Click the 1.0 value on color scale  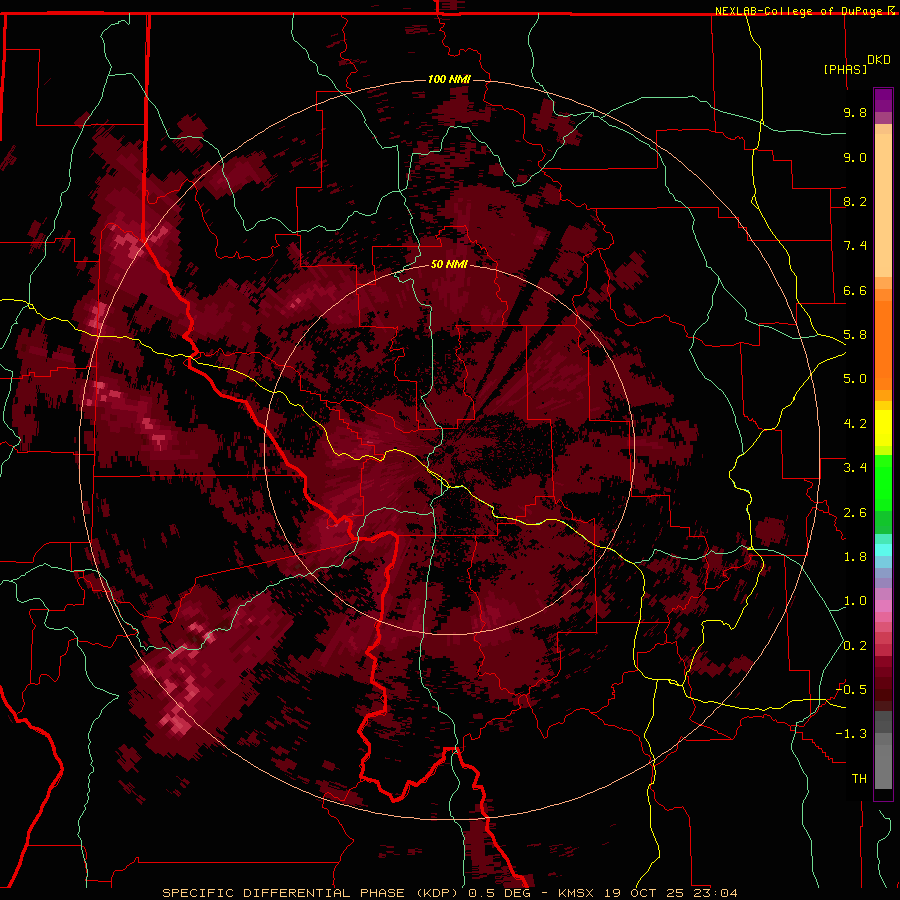click(855, 601)
